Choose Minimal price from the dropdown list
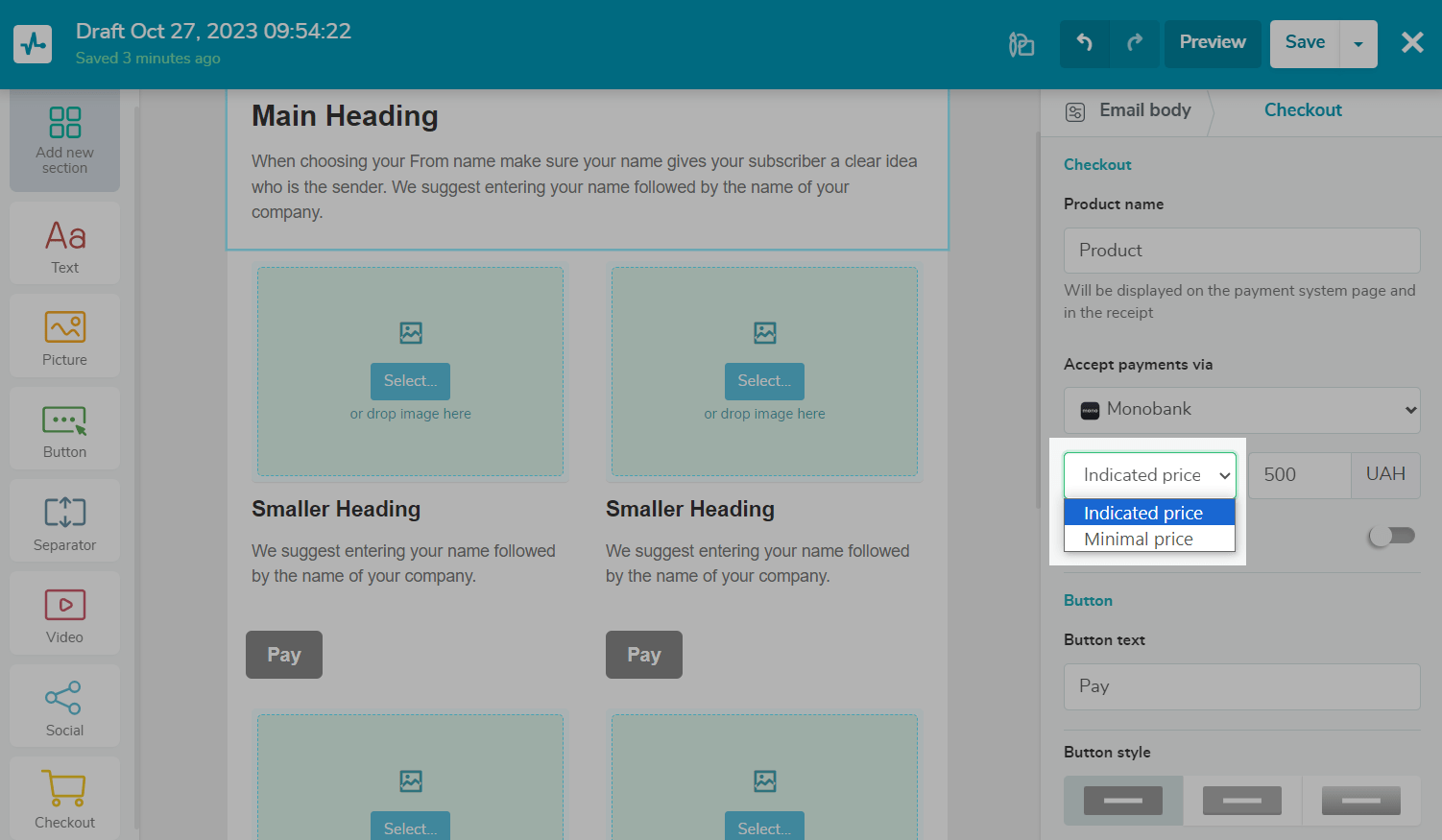The width and height of the screenshot is (1442, 840). coord(1139,540)
